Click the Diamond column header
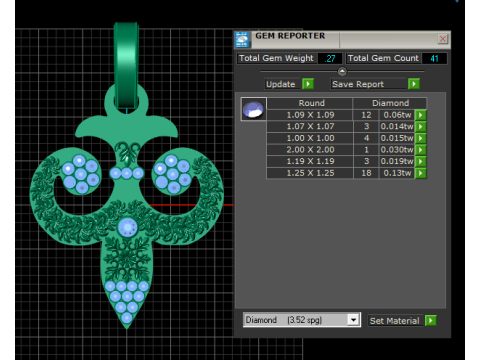Viewport: 480px width, 360px height. [390, 103]
